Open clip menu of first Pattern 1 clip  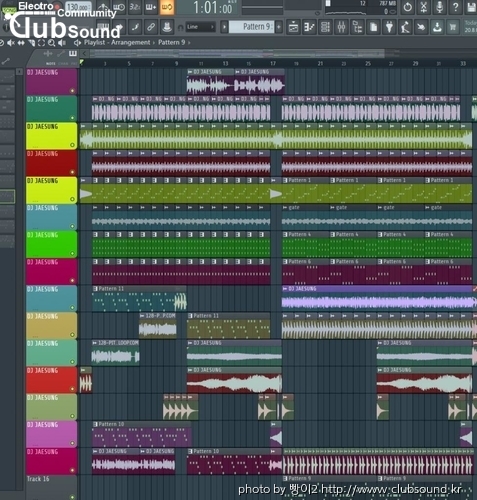[285, 180]
